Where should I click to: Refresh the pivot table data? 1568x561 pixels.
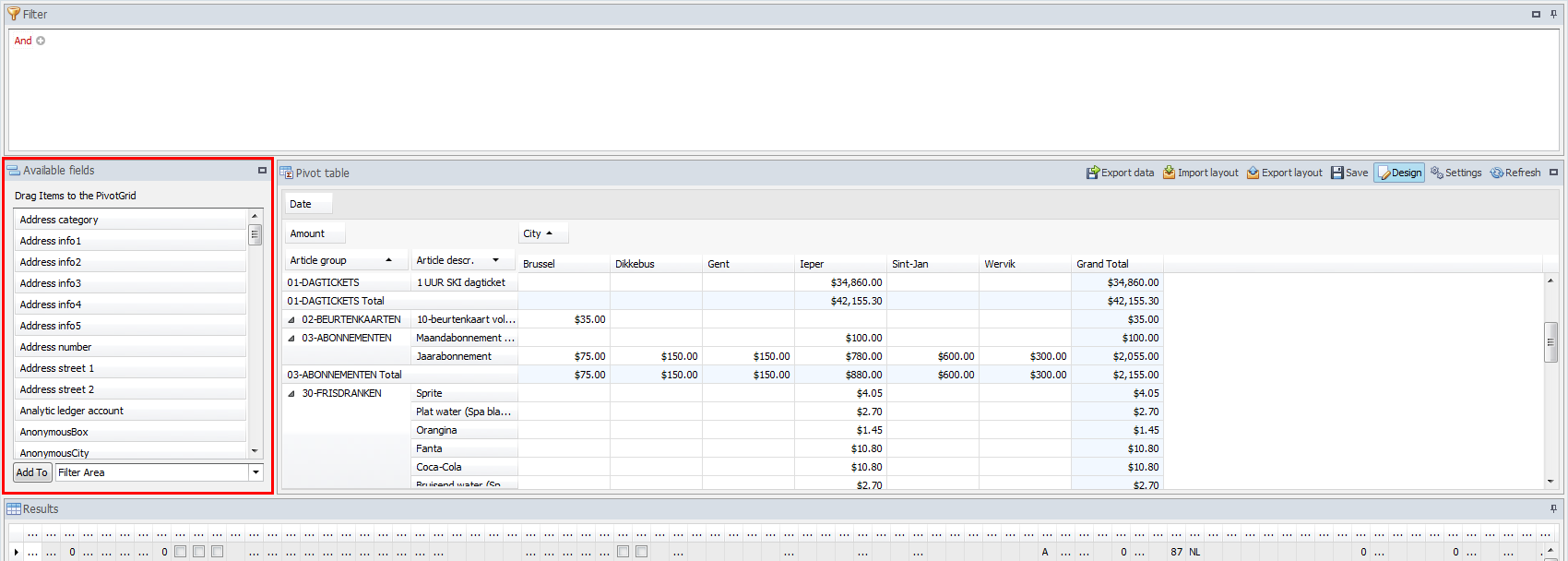[1515, 173]
